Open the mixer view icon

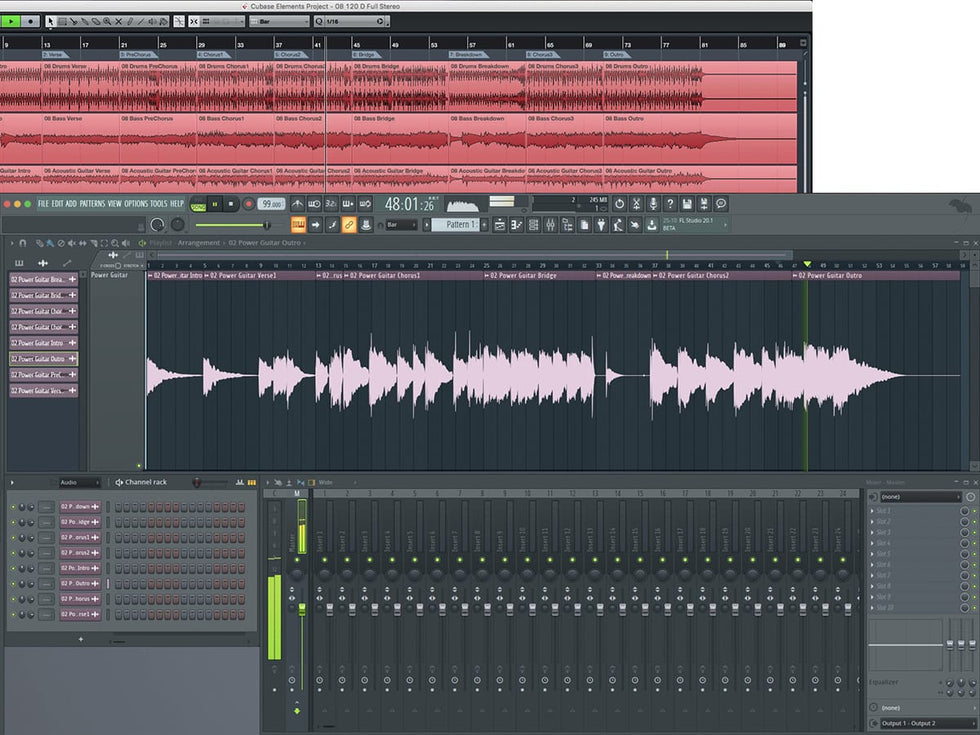point(549,225)
